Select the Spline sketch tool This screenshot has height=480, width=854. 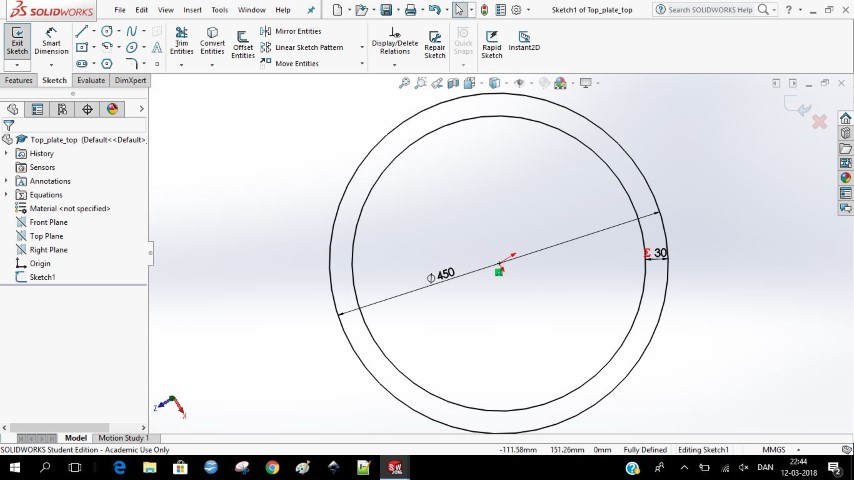point(132,31)
